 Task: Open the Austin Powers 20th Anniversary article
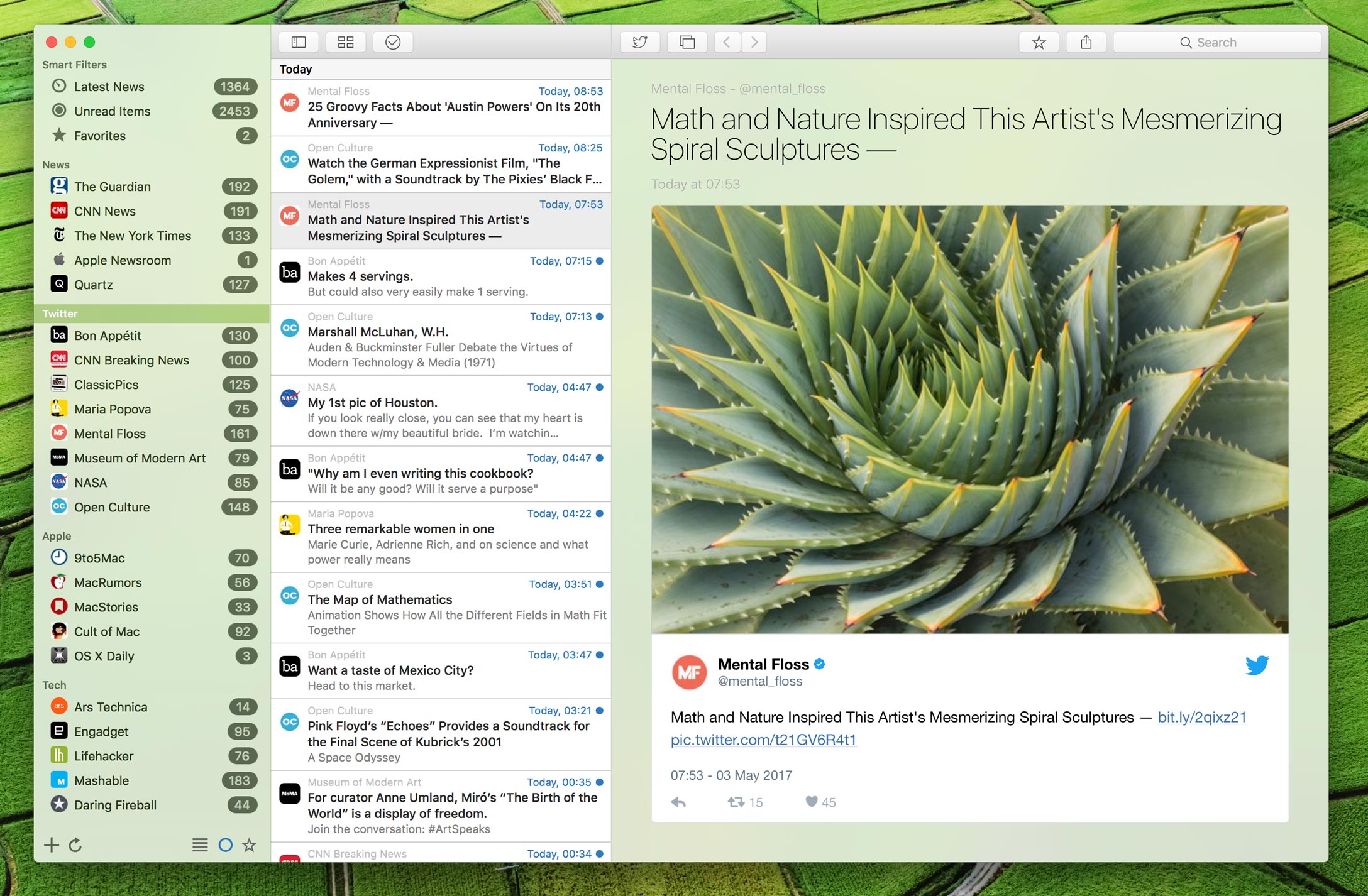[441, 107]
